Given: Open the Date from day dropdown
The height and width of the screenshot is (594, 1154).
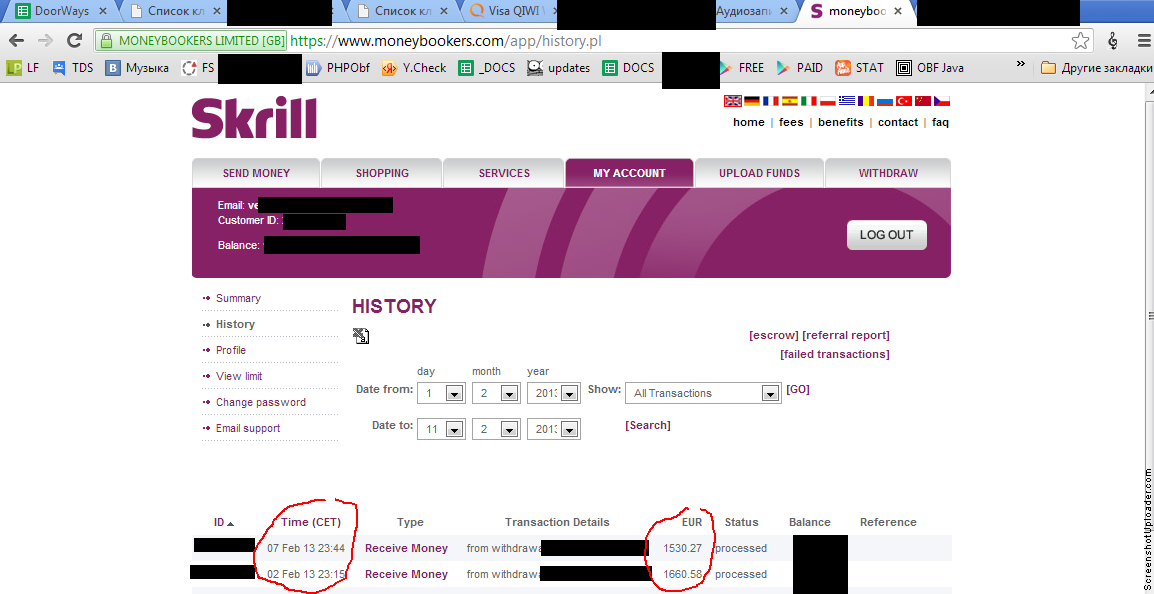Looking at the screenshot, I should click(444, 393).
